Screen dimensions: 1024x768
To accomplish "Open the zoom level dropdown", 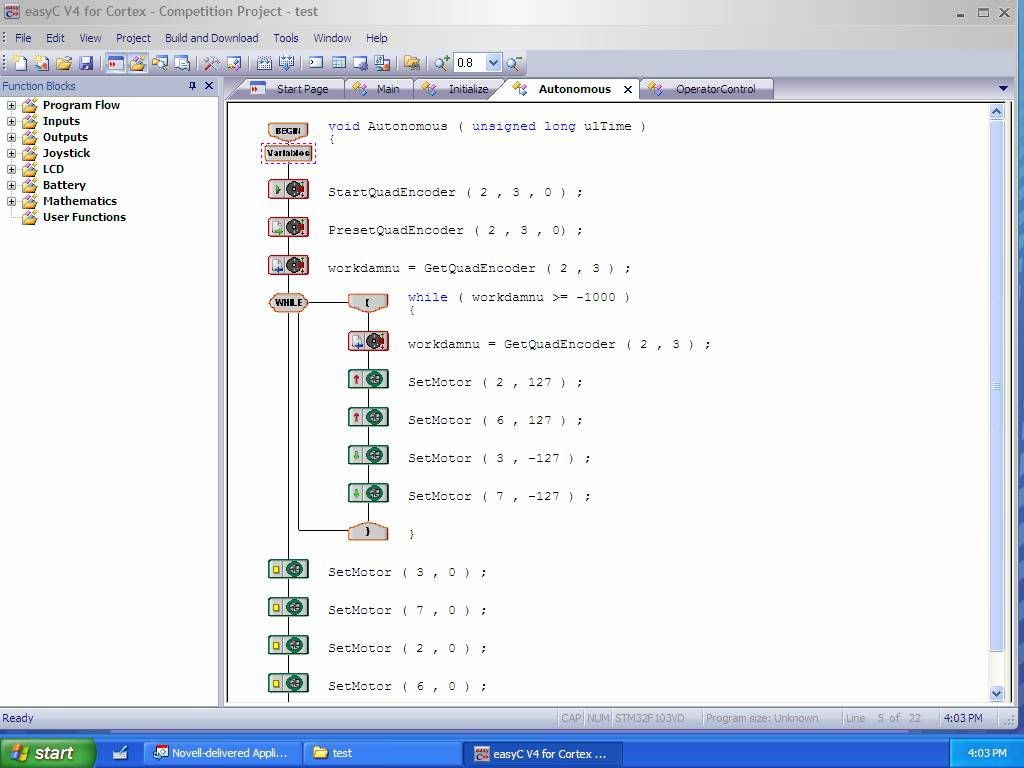I will [493, 63].
